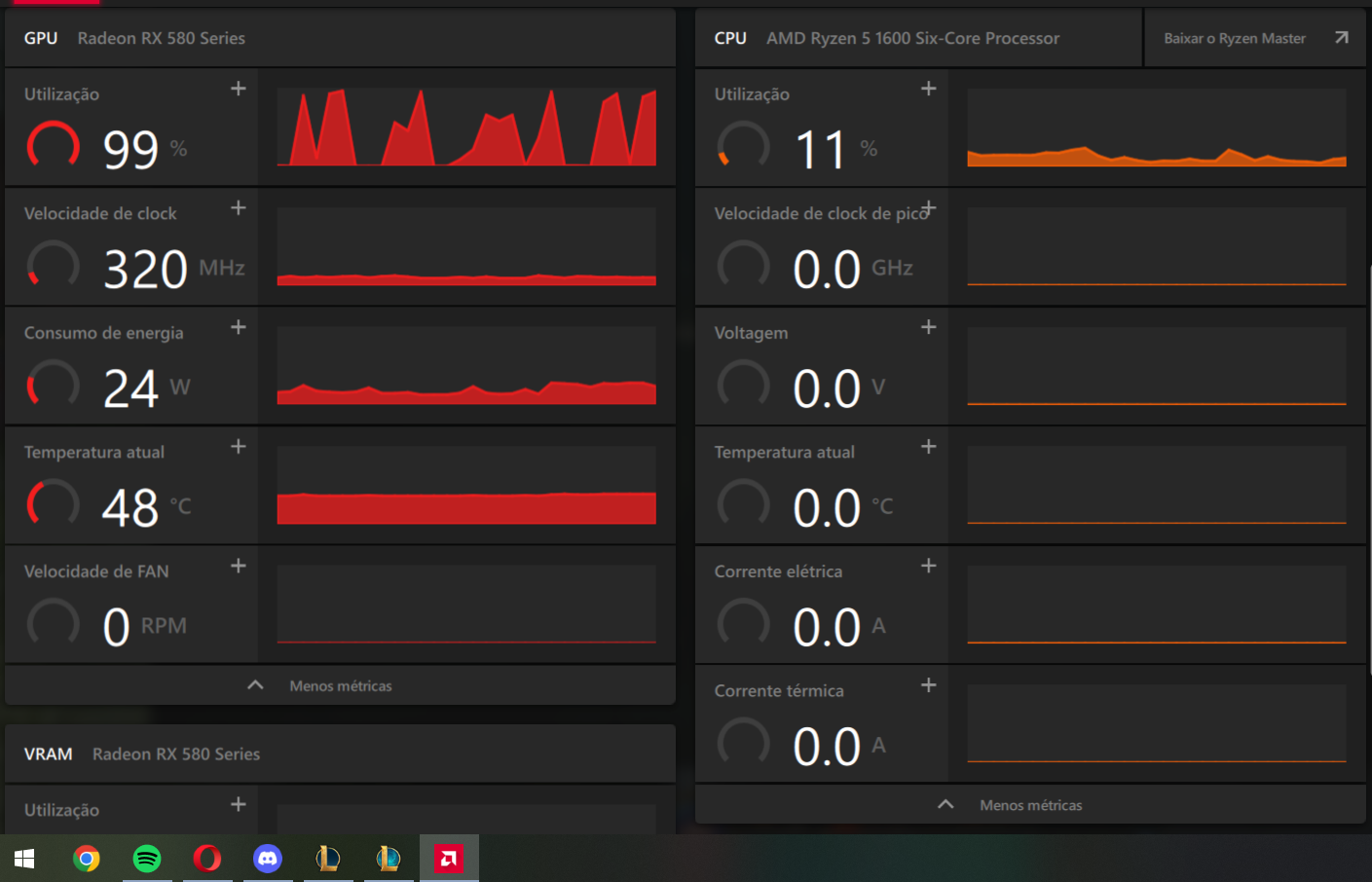Click Baixar o Ryzen Master link
The image size is (1372, 882).
pyautogui.click(x=1235, y=38)
